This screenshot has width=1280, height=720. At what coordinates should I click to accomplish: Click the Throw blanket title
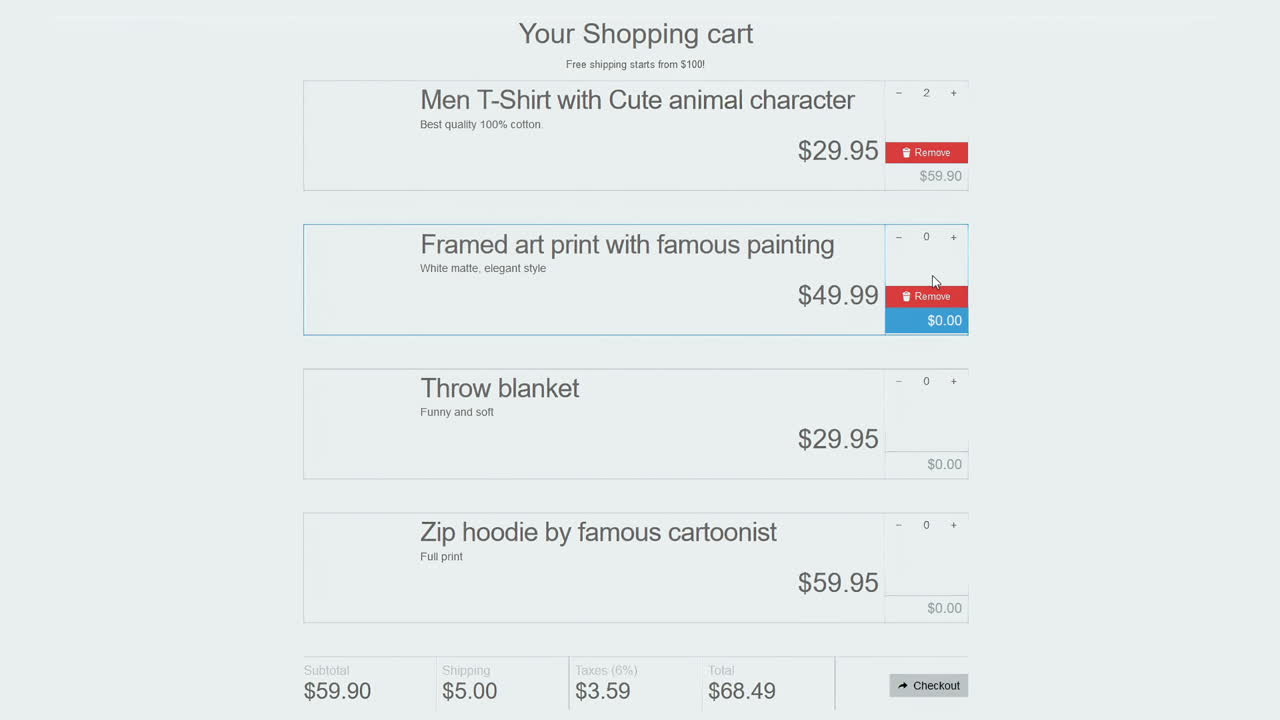point(499,389)
